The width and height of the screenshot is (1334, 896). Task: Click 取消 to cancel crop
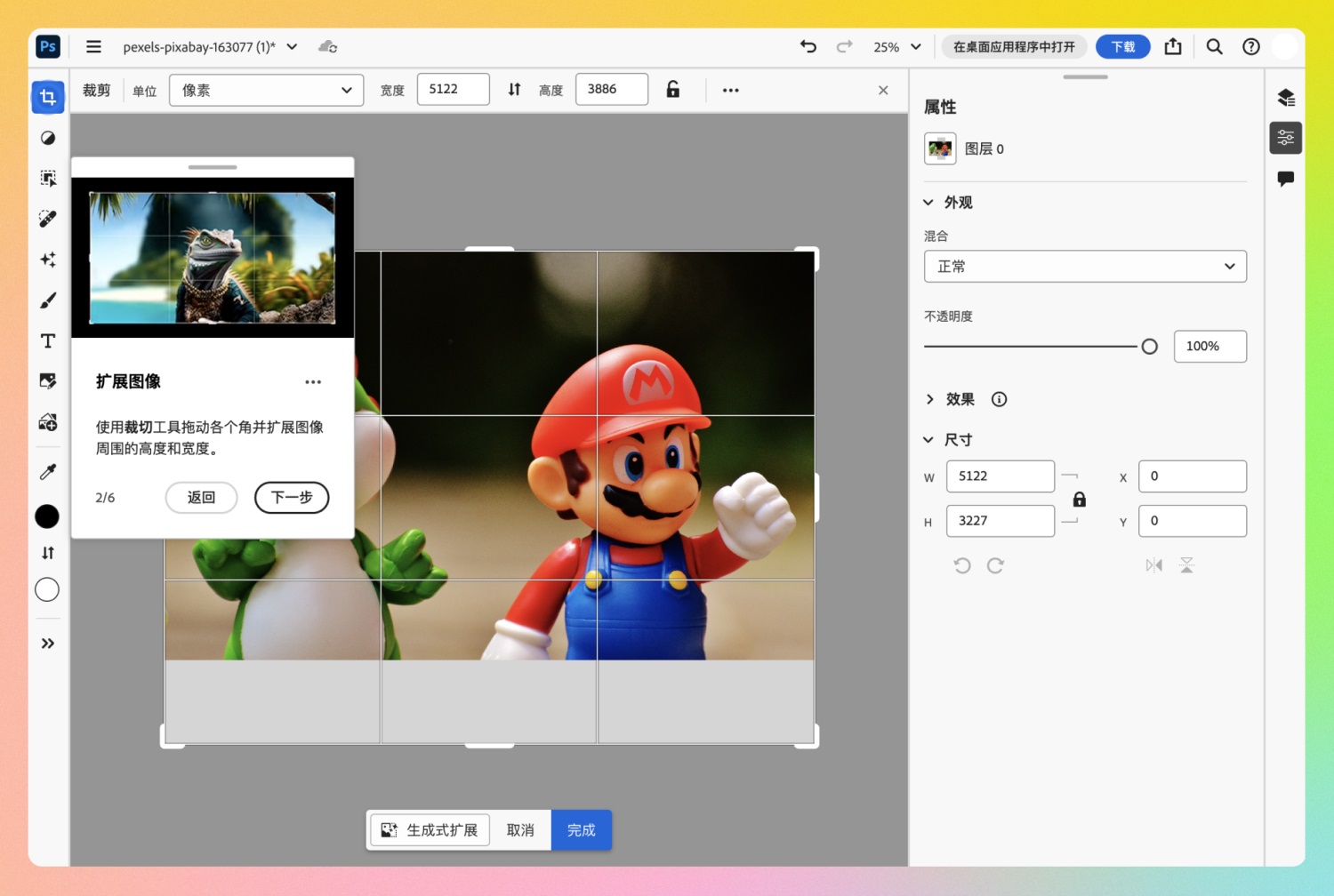(x=520, y=830)
